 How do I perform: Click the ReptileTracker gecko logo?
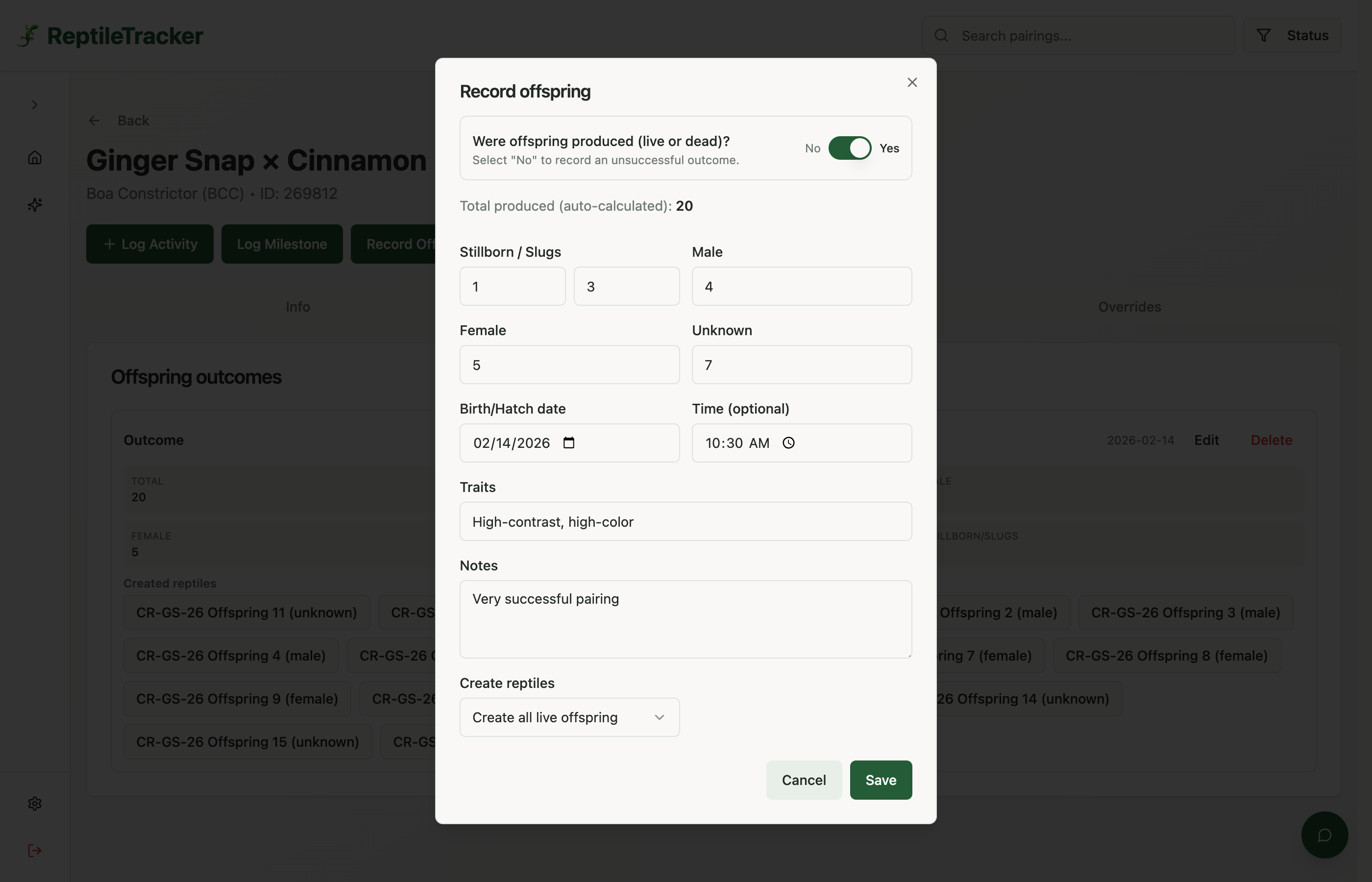[28, 35]
